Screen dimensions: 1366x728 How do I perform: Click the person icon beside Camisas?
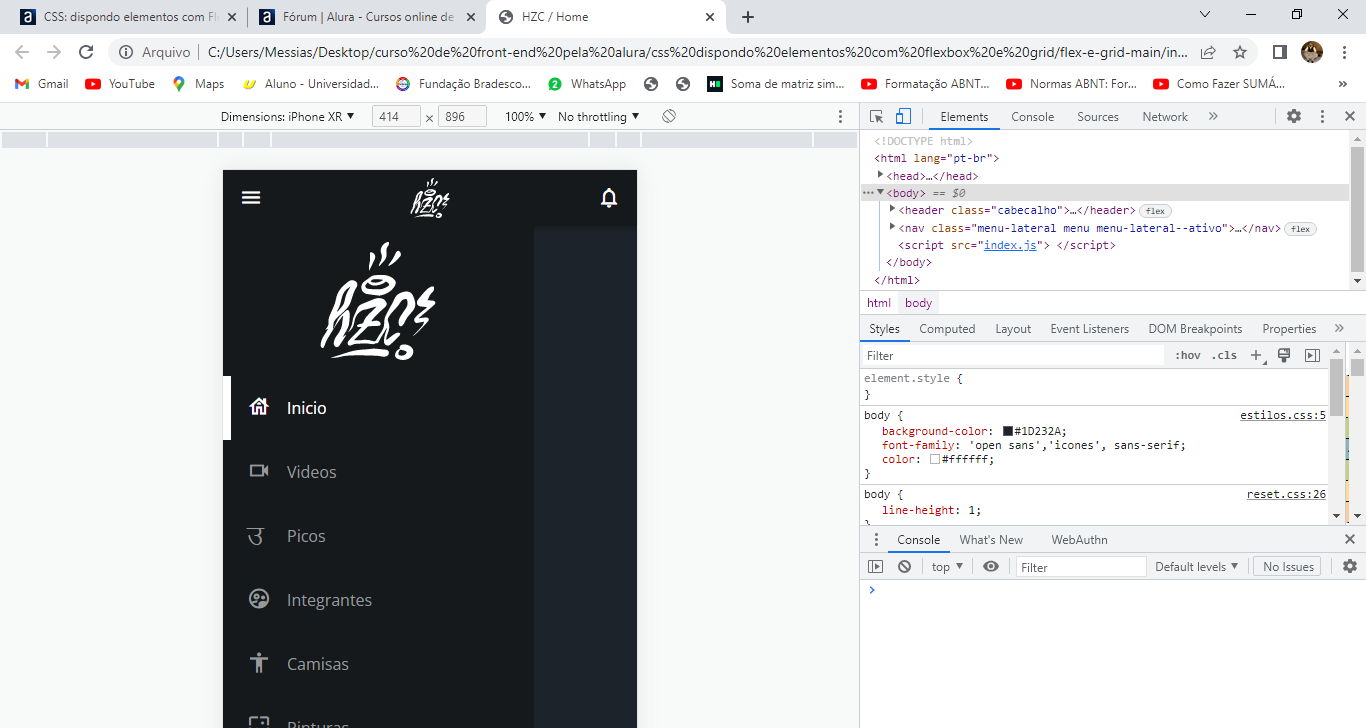tap(259, 663)
